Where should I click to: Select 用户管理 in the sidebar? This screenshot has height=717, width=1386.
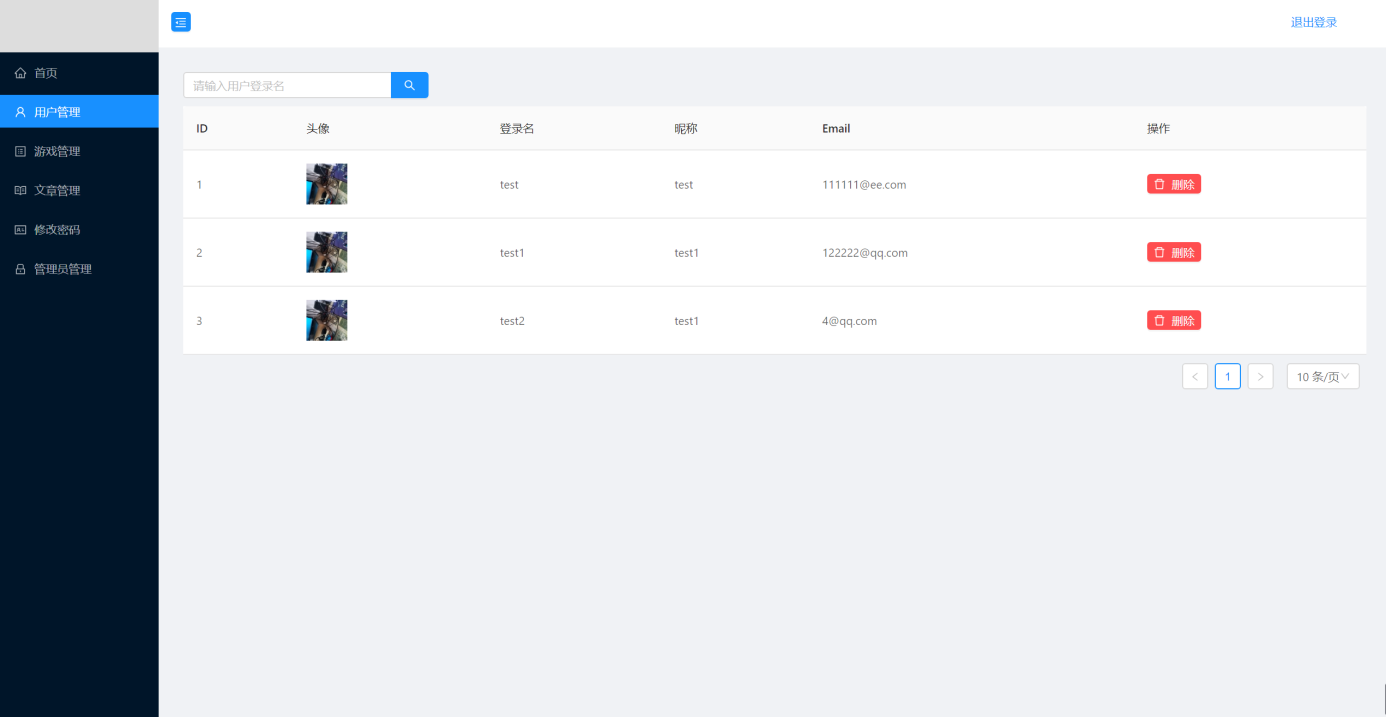click(x=79, y=112)
